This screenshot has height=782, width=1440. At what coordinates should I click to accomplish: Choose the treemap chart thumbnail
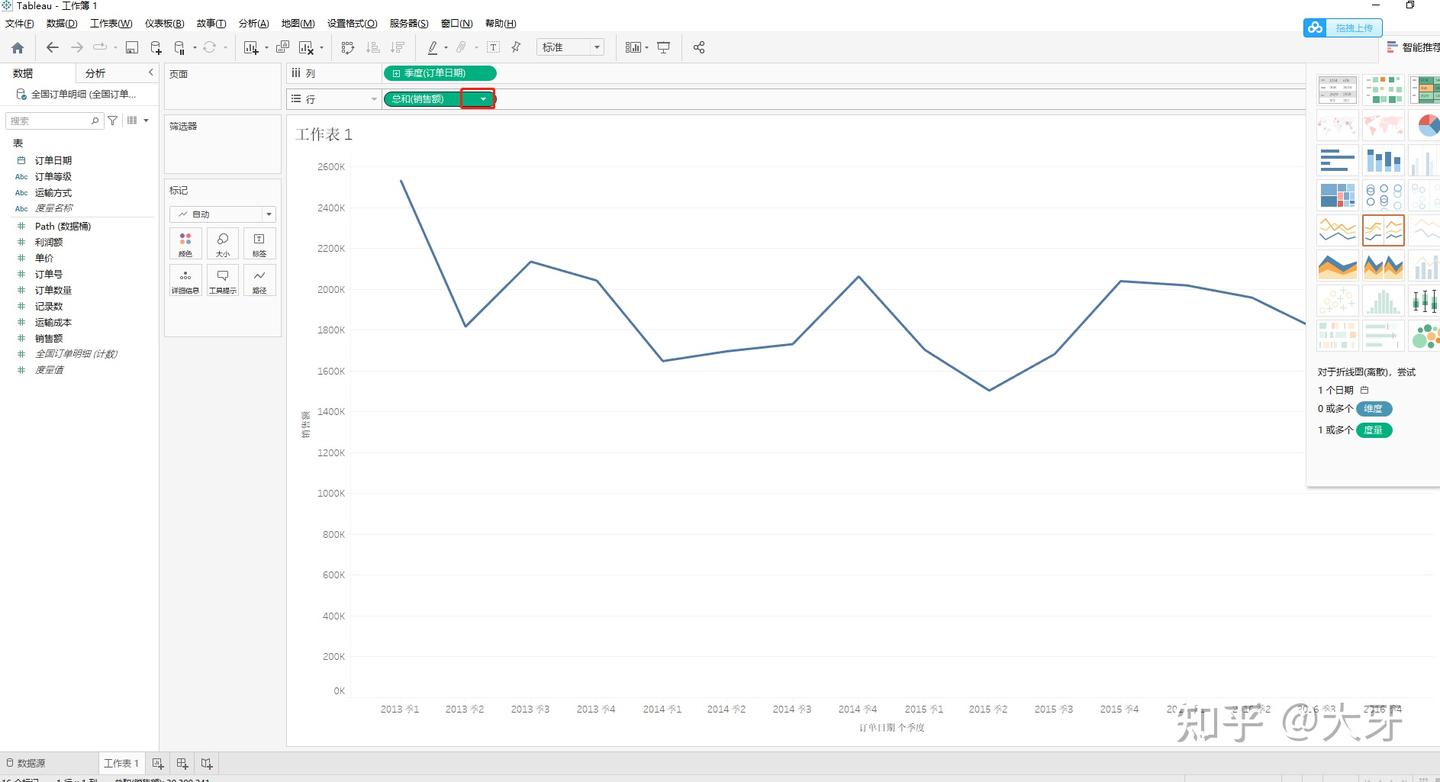pos(1337,195)
